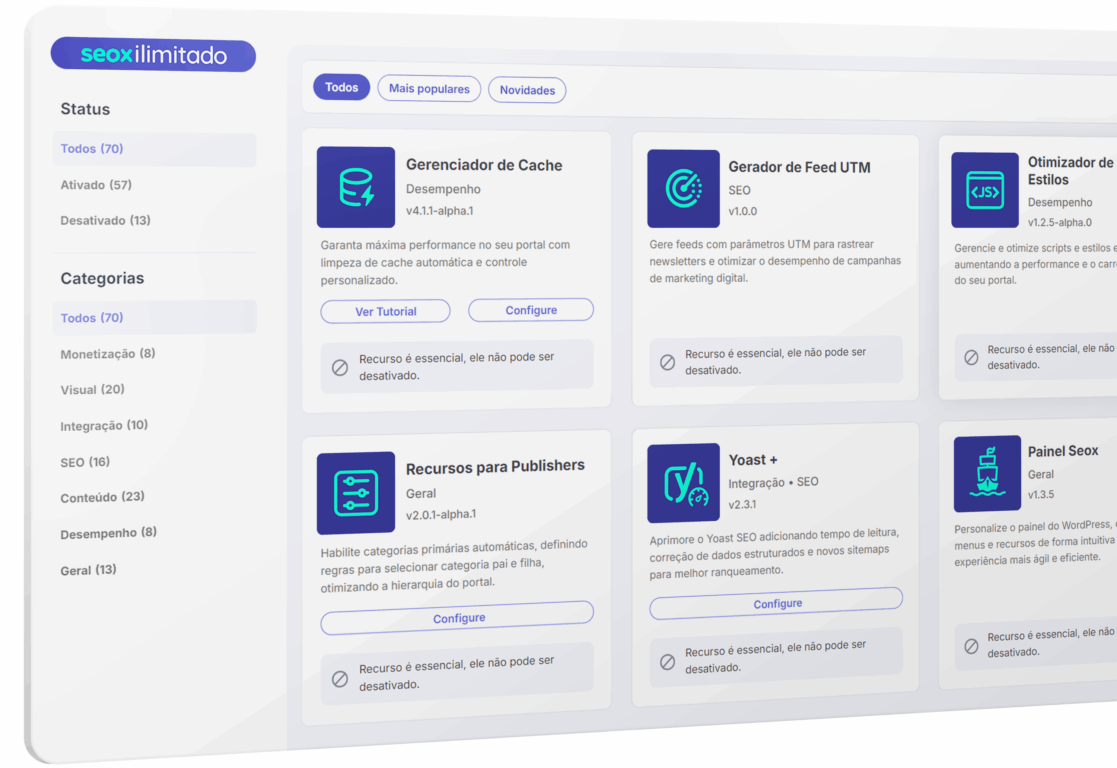Switch to the Mais populares tab
Viewport: 1117px width, 768px height.
[x=429, y=89]
